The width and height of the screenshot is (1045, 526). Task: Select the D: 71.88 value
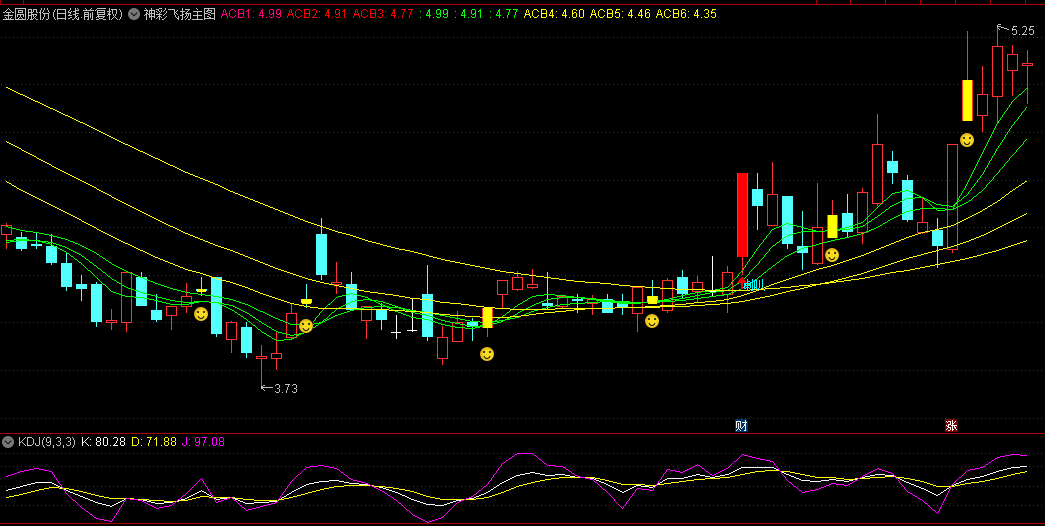[154, 441]
